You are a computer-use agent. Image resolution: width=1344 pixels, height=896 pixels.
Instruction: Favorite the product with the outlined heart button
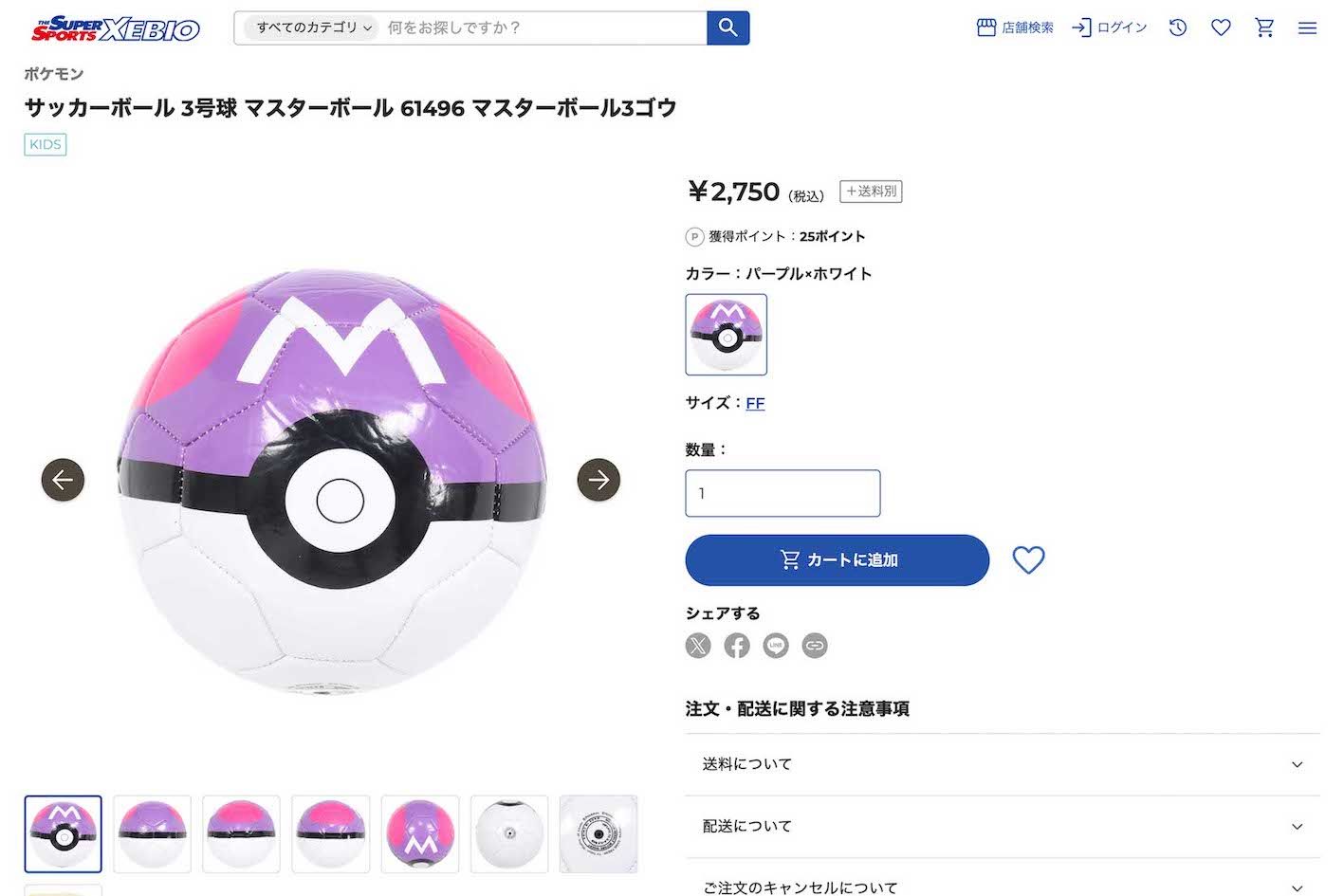coord(1028,559)
